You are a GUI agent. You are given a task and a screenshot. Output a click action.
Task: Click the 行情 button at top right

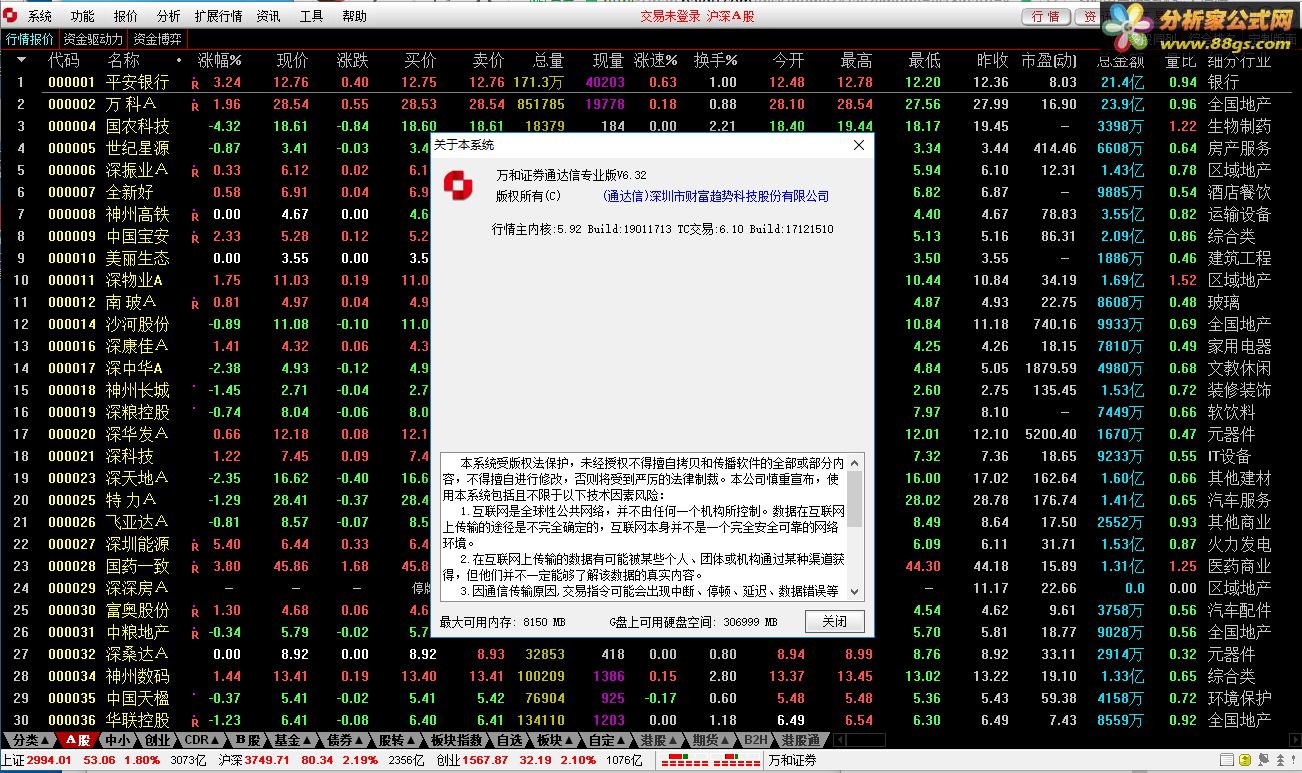tap(1045, 17)
